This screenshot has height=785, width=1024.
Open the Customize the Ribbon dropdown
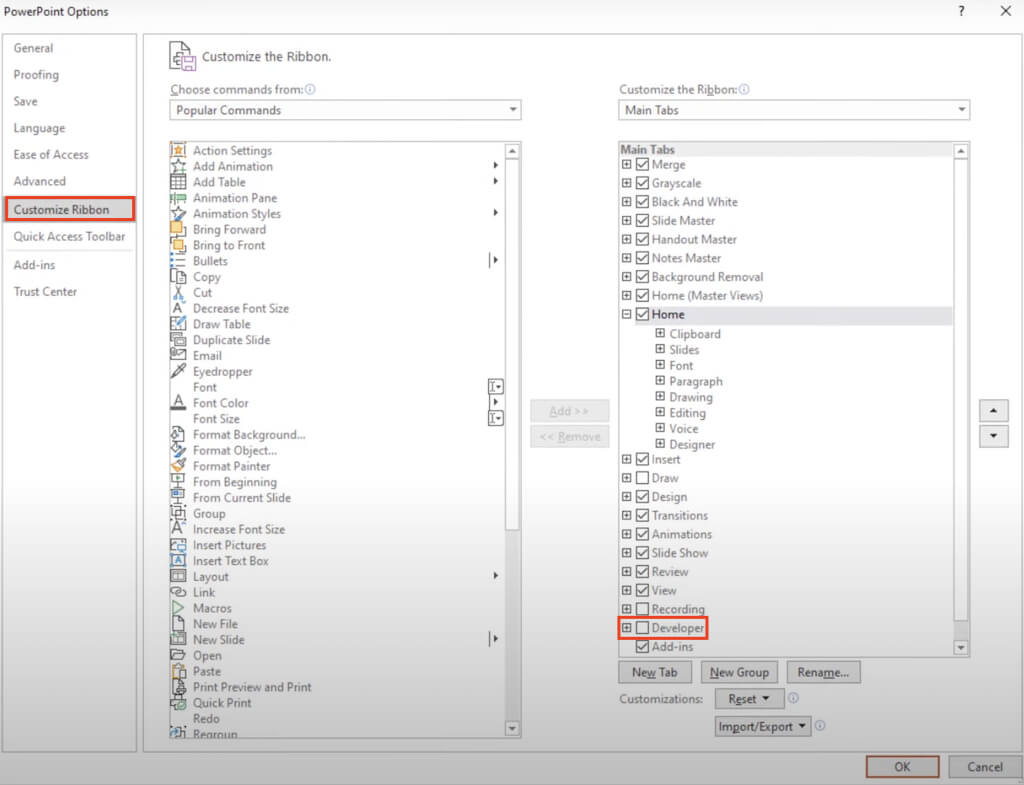961,110
